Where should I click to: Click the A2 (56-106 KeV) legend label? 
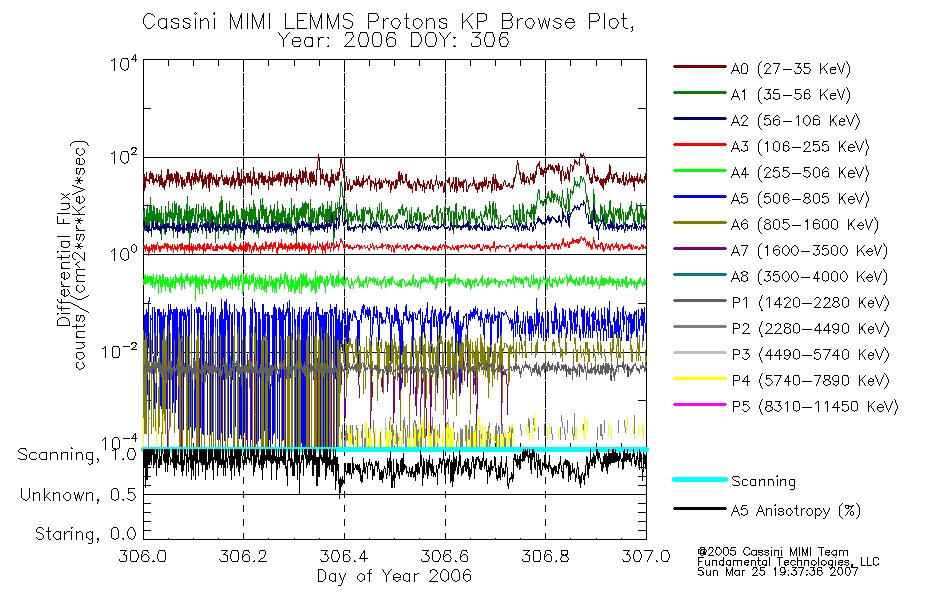(x=795, y=121)
